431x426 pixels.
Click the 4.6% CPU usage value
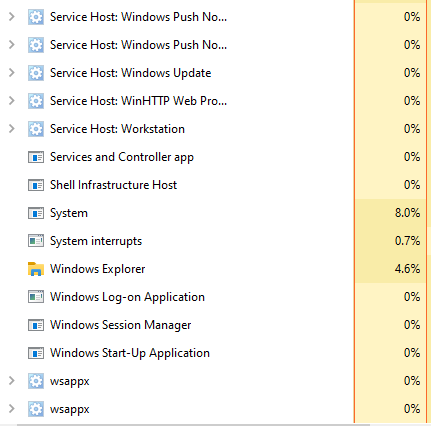407,269
